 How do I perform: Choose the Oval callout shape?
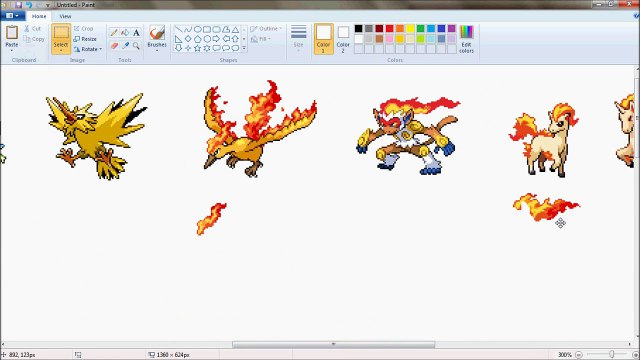click(x=226, y=48)
